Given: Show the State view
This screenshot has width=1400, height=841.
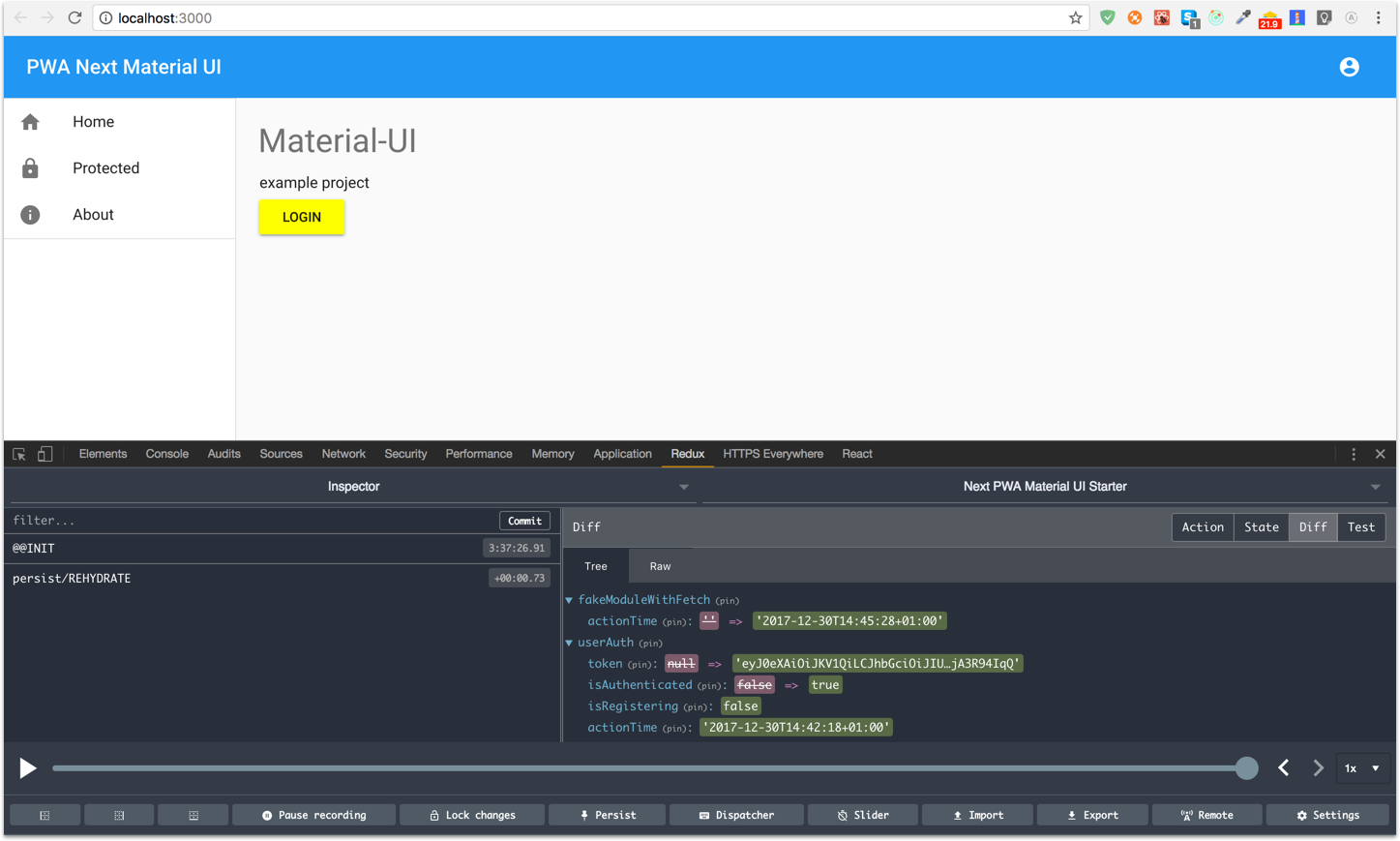Looking at the screenshot, I should [x=1262, y=527].
